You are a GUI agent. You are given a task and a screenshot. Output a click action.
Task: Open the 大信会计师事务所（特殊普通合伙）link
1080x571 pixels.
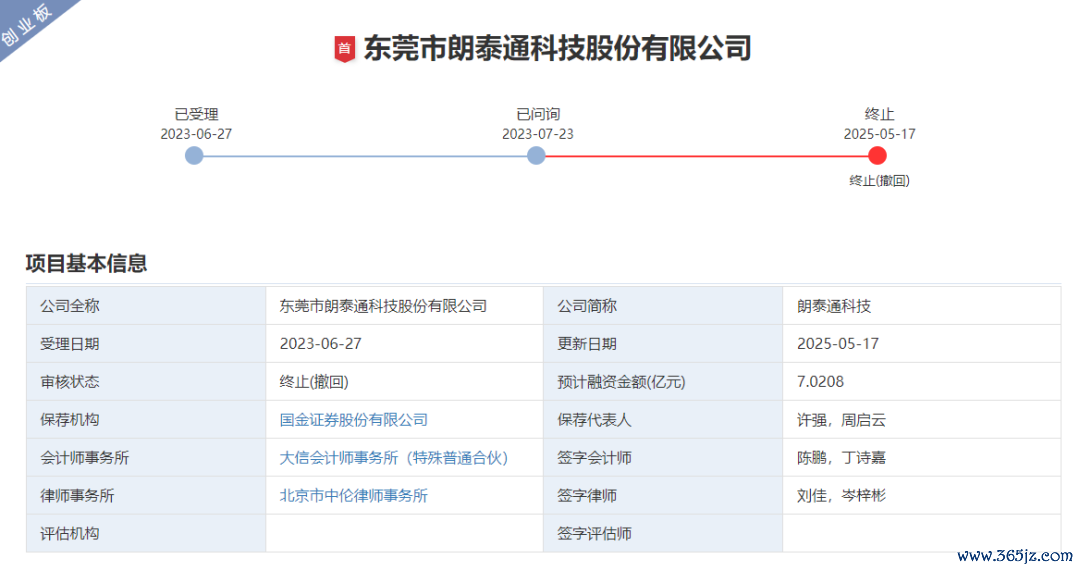tap(393, 457)
